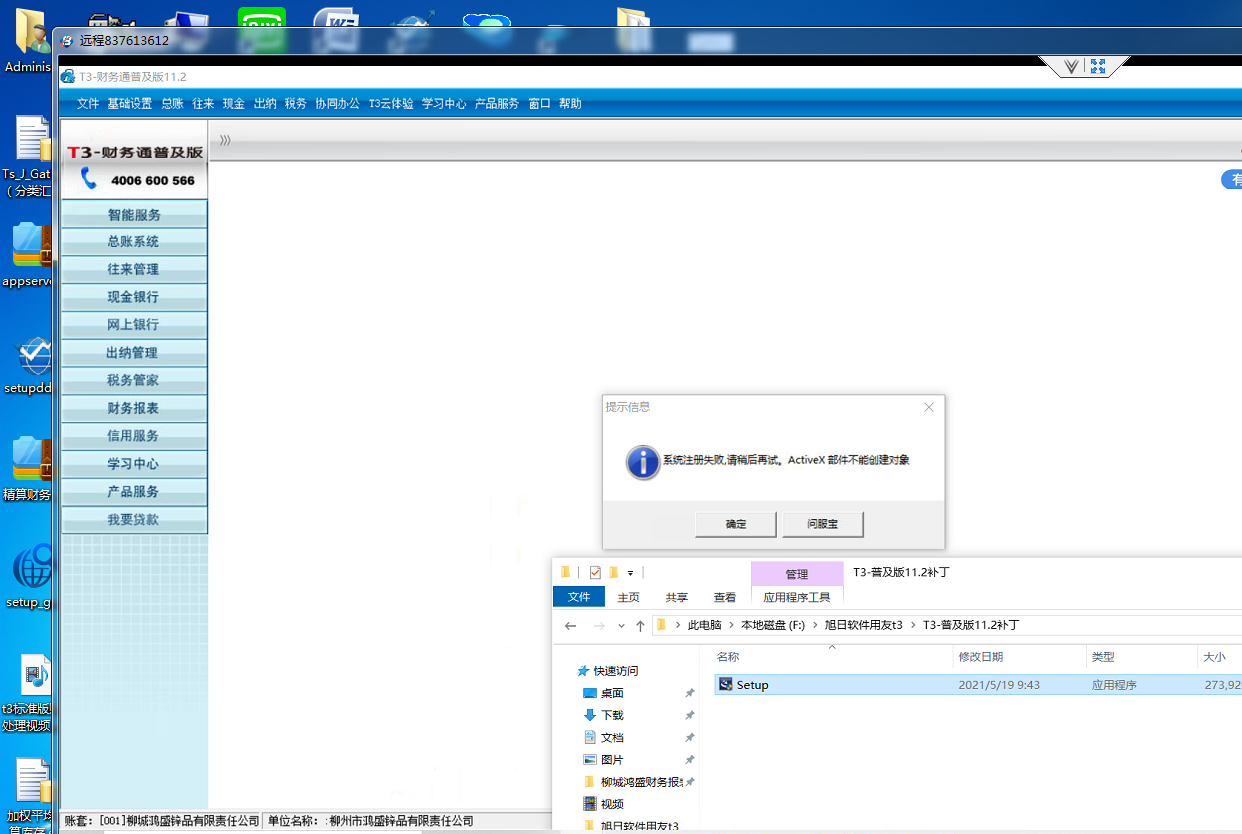Click the Setup application file icon

726,685
